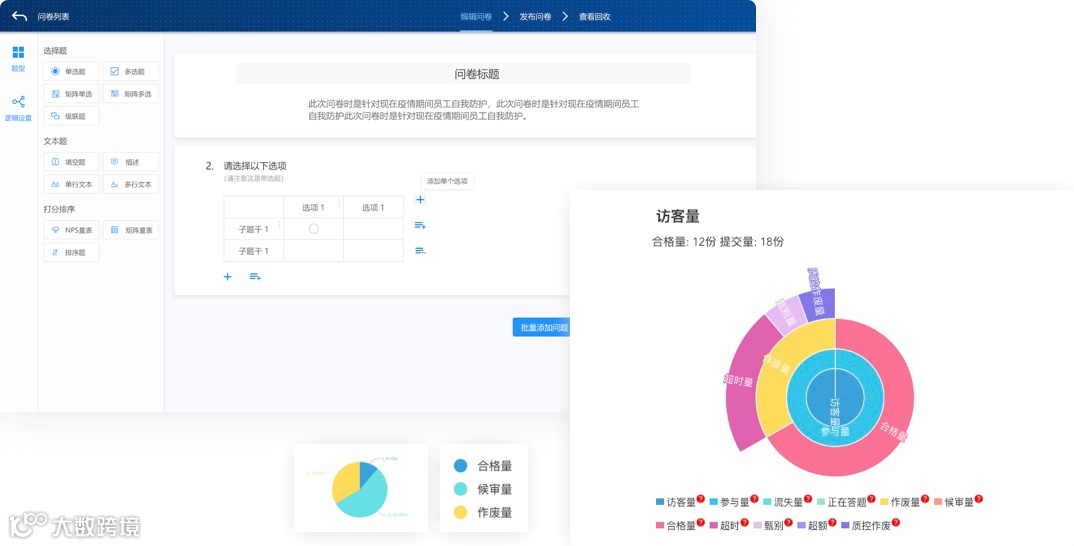Viewport: 1074px width, 546px height.
Task: Click the teal 候审量 dot in pie legend card
Action: click(460, 489)
